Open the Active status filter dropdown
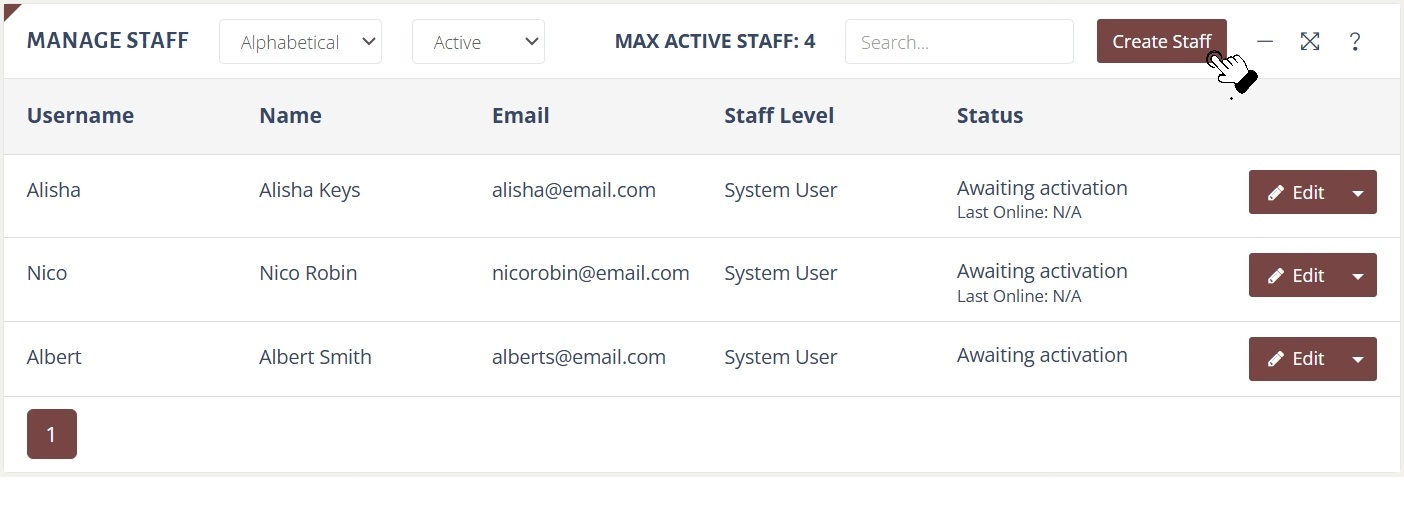This screenshot has height=512, width=1404. click(478, 42)
